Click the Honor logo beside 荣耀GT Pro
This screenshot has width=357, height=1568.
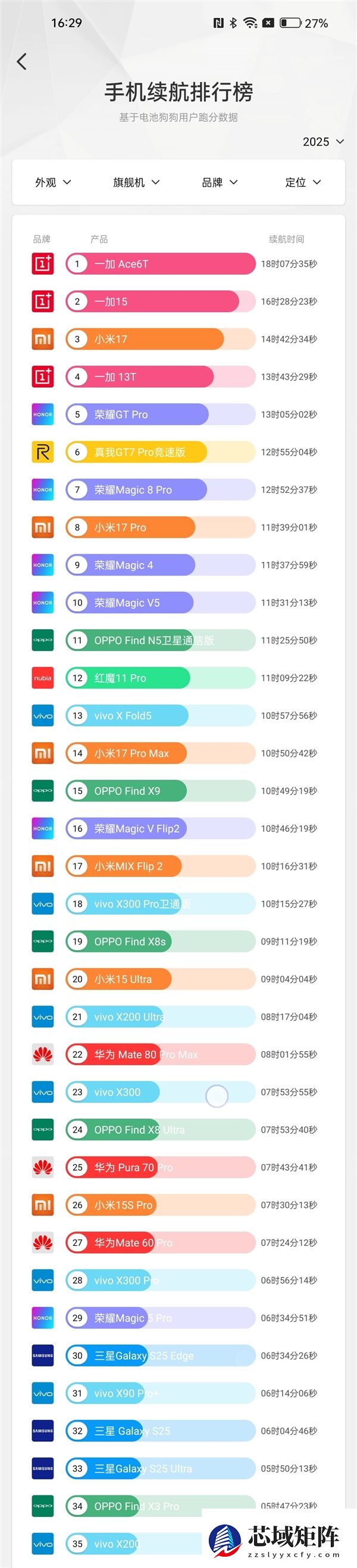click(x=43, y=414)
